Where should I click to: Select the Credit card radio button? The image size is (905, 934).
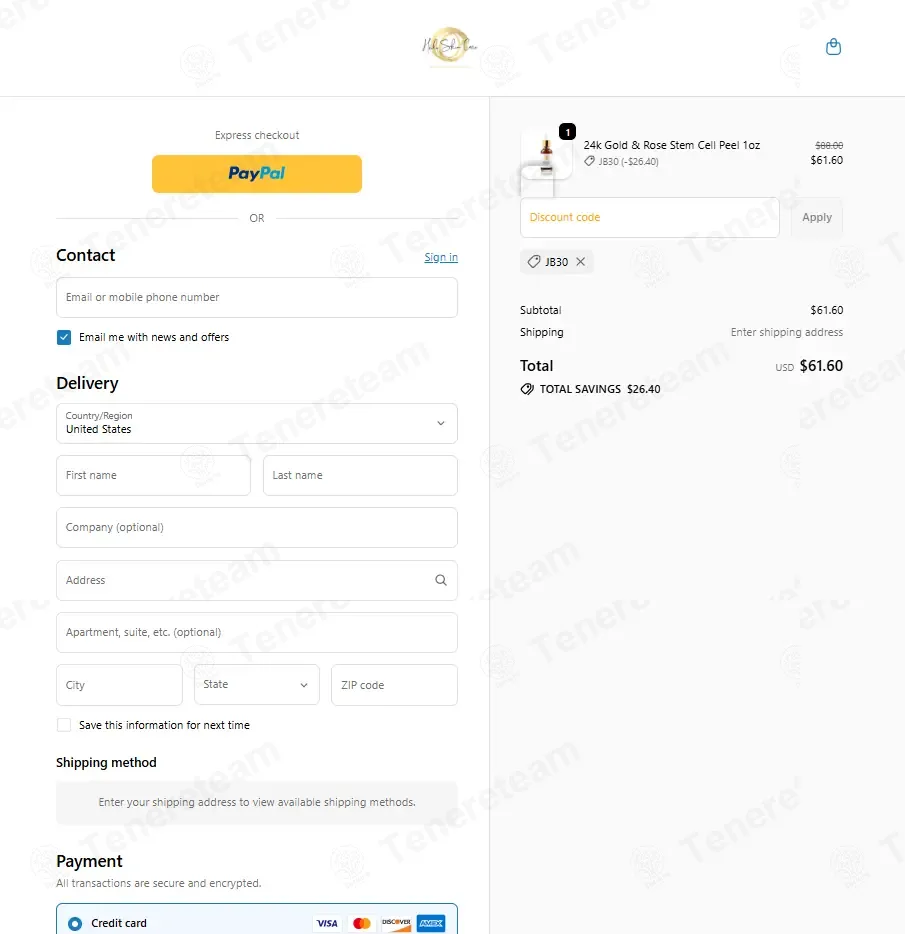coord(75,923)
